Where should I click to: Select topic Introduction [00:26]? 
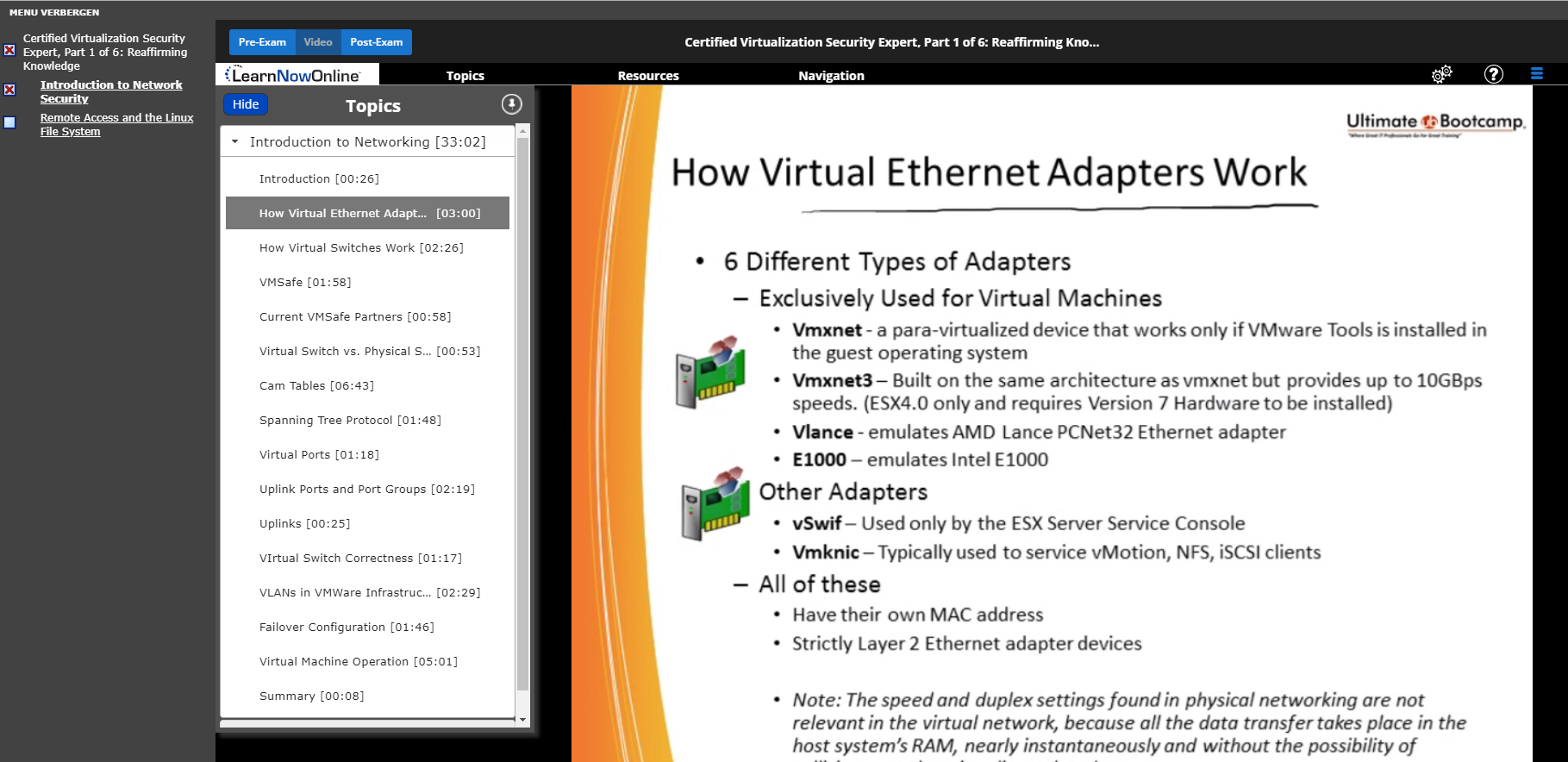click(x=368, y=178)
